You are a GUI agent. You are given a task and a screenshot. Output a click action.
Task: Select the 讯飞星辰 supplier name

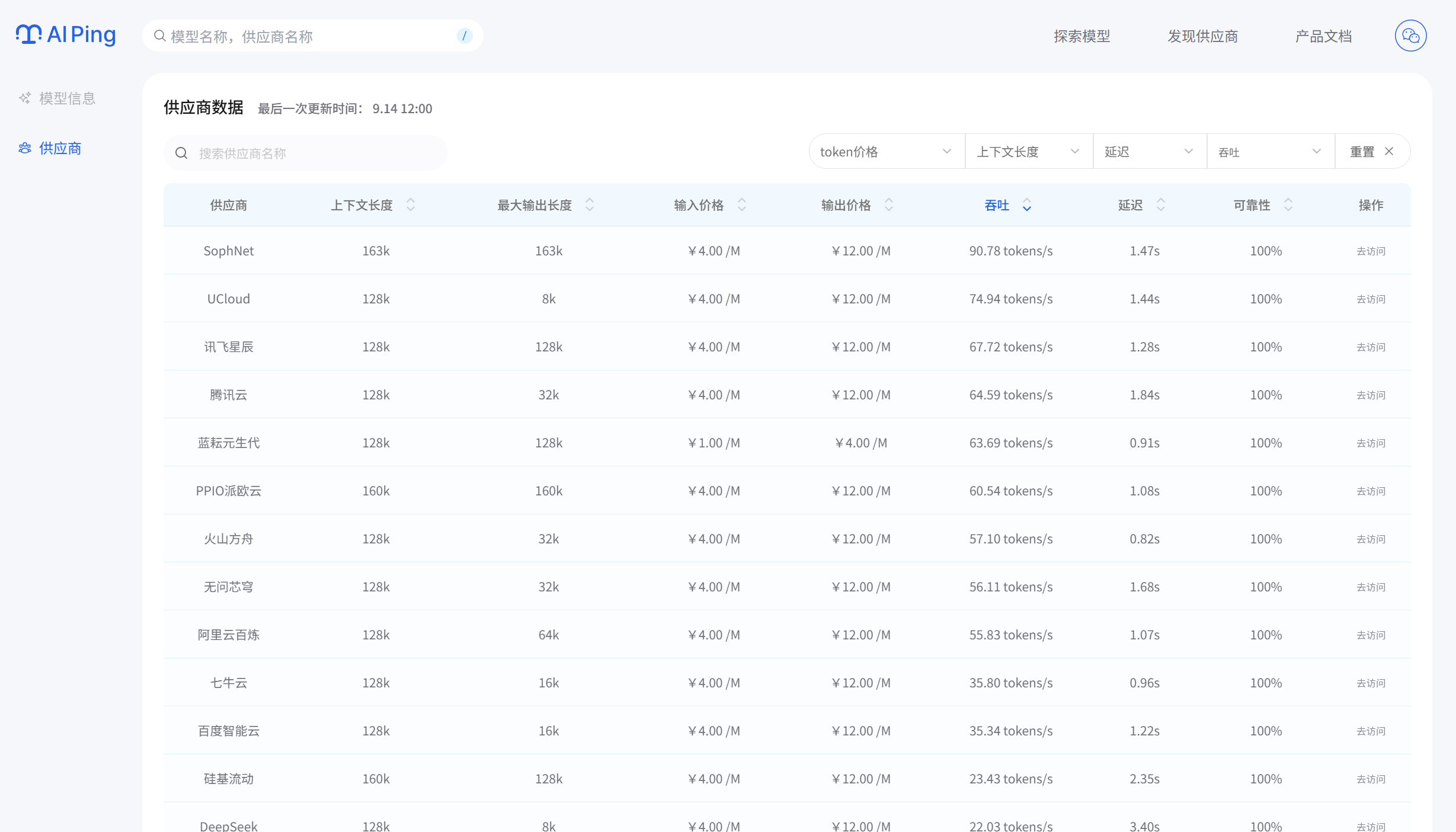pyautogui.click(x=228, y=347)
